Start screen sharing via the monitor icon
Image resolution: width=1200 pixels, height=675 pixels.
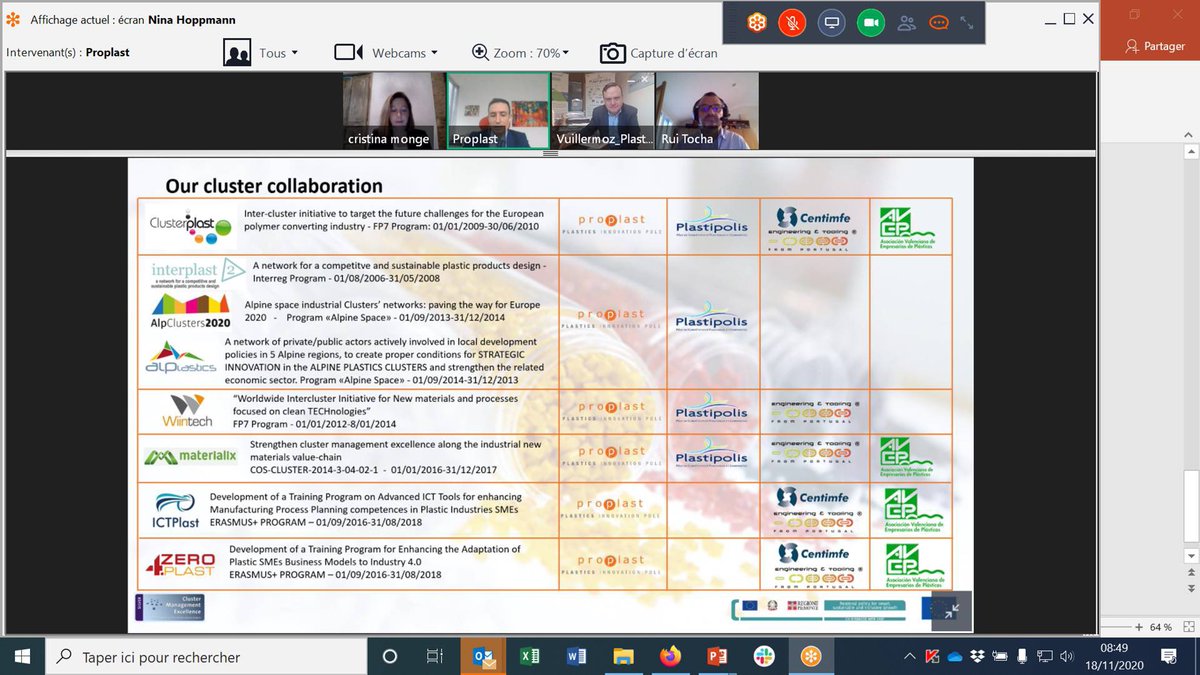tap(831, 22)
